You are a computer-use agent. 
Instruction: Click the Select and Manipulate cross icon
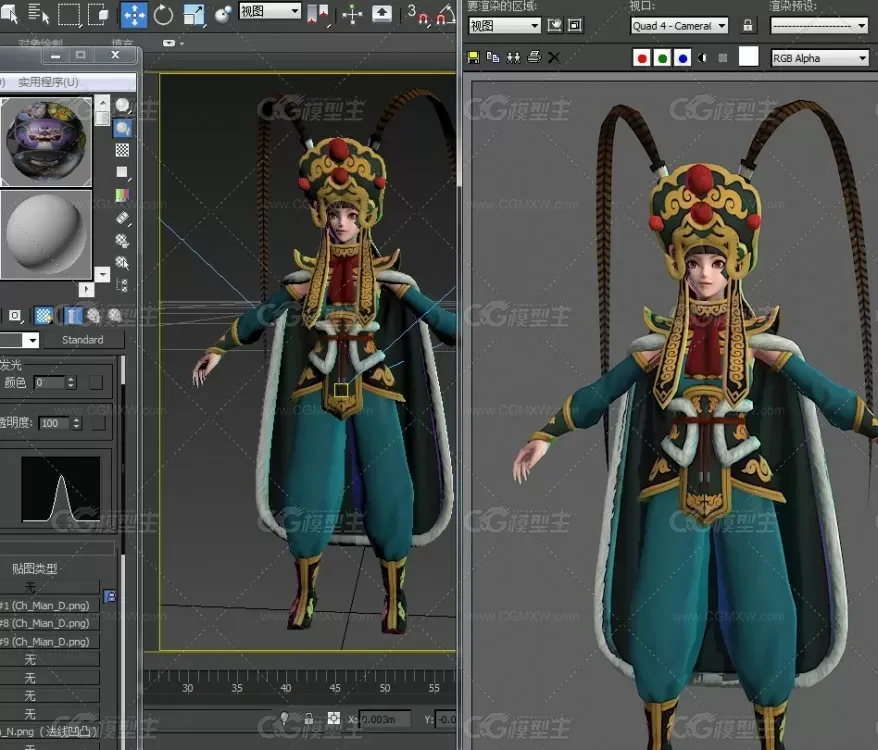352,15
